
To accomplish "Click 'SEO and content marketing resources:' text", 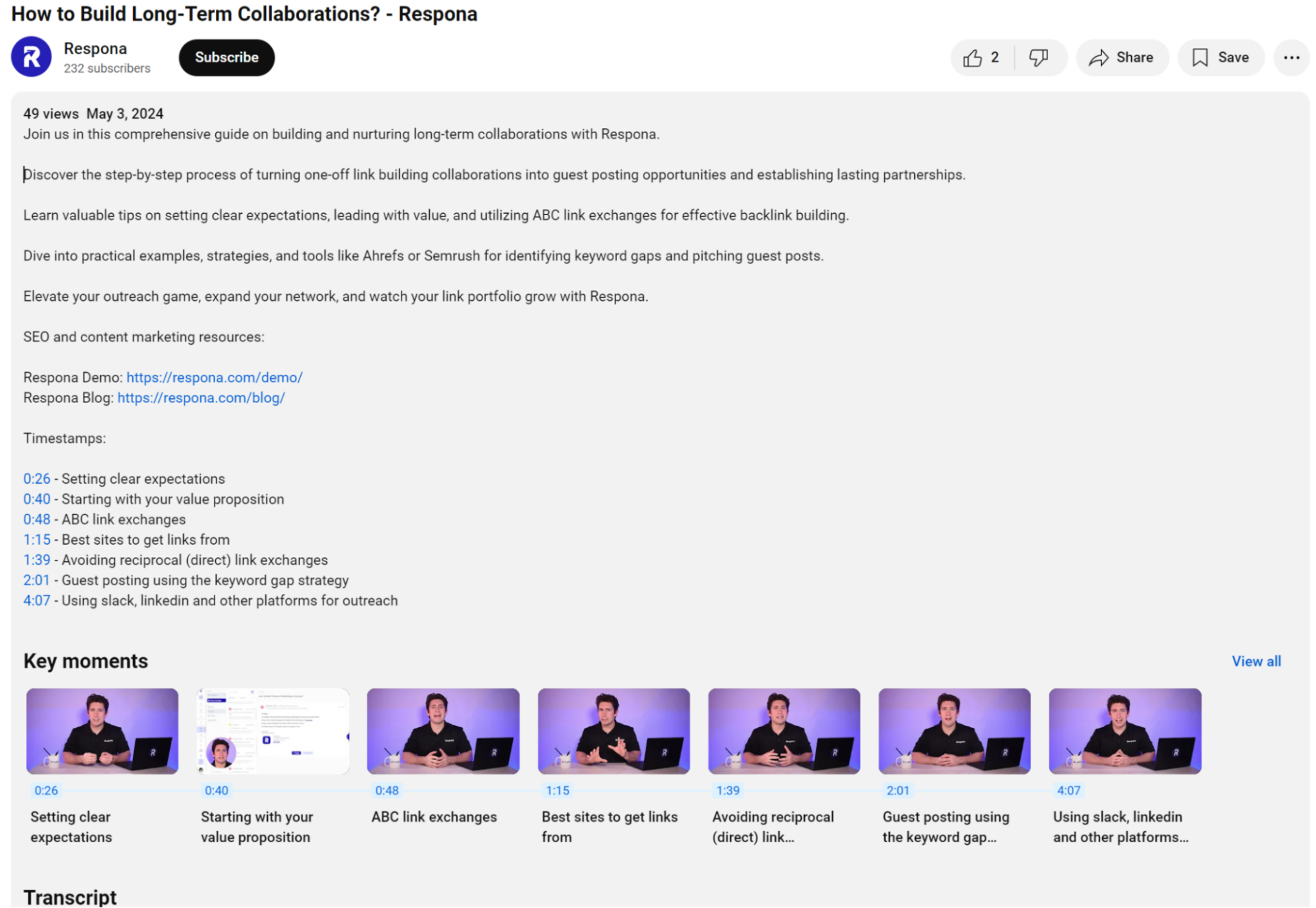I will tap(144, 337).
